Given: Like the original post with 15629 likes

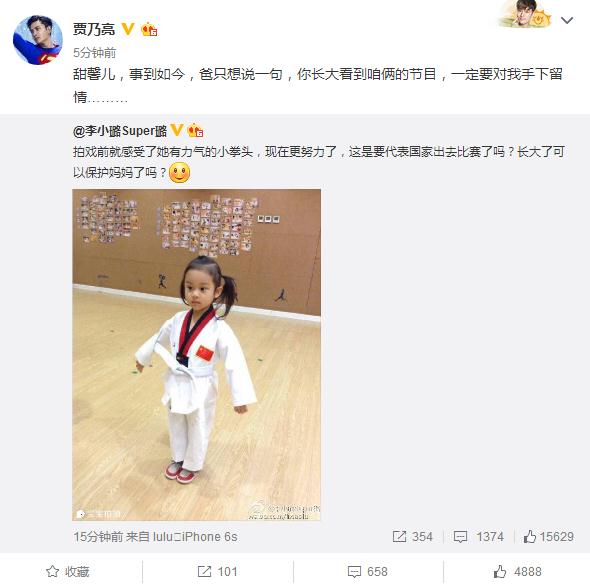Looking at the screenshot, I should 548,536.
